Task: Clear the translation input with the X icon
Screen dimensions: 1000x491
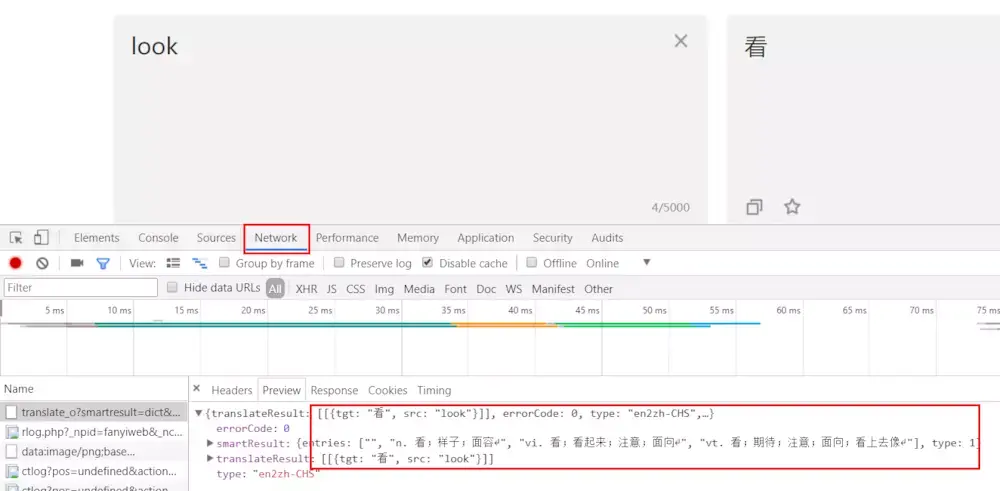Action: (x=680, y=41)
